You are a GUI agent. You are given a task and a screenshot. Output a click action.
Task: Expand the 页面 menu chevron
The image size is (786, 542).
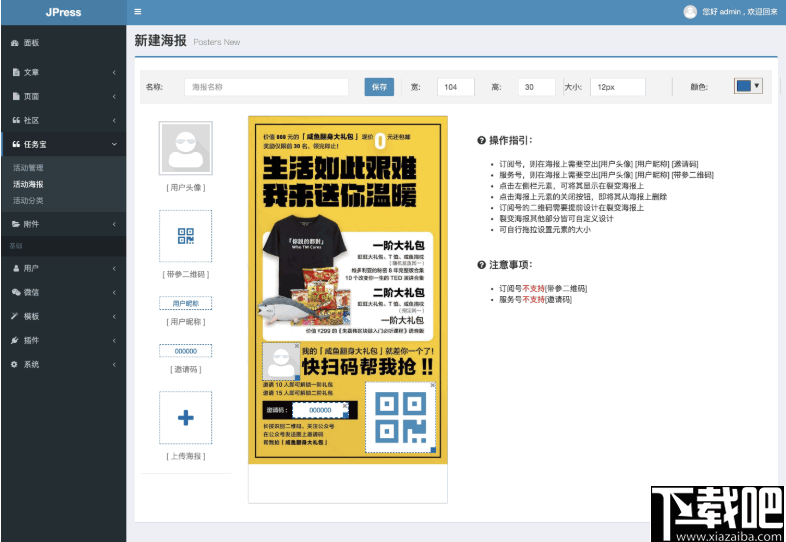tap(114, 96)
